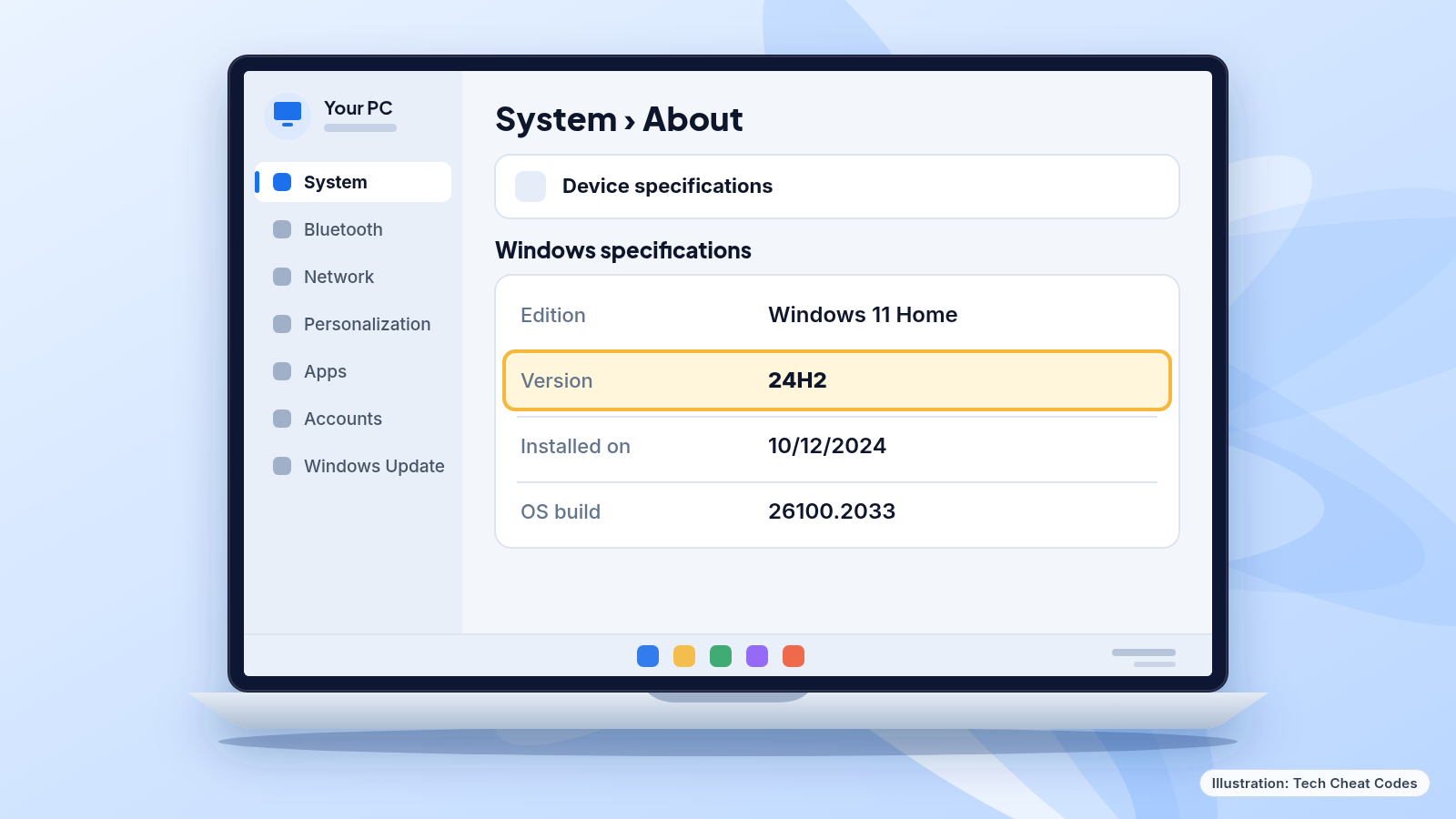Screen dimensions: 1456x819
Task: Click the Your PC name
Action: pos(358,108)
